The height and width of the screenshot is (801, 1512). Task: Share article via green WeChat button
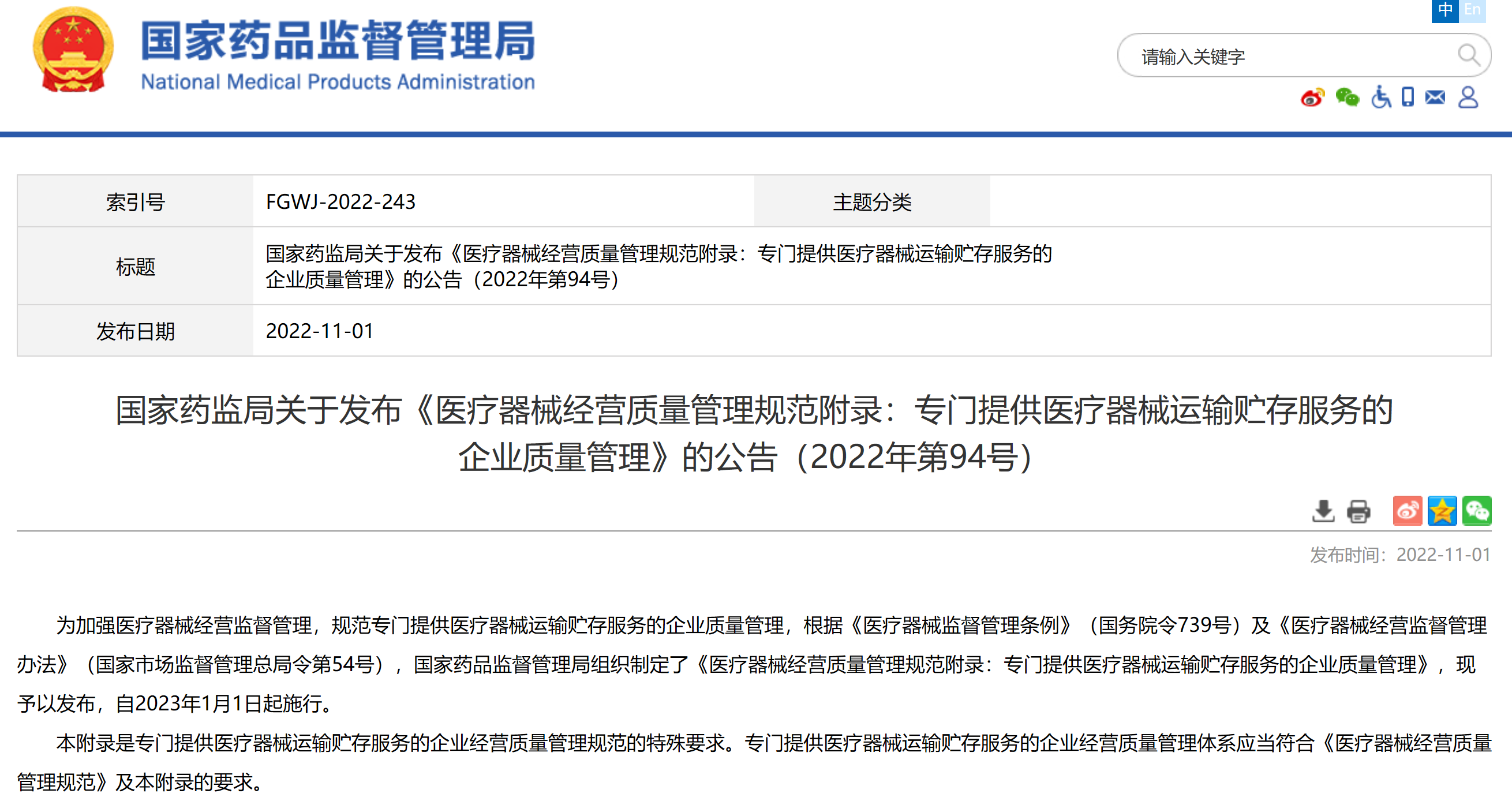[x=1477, y=511]
